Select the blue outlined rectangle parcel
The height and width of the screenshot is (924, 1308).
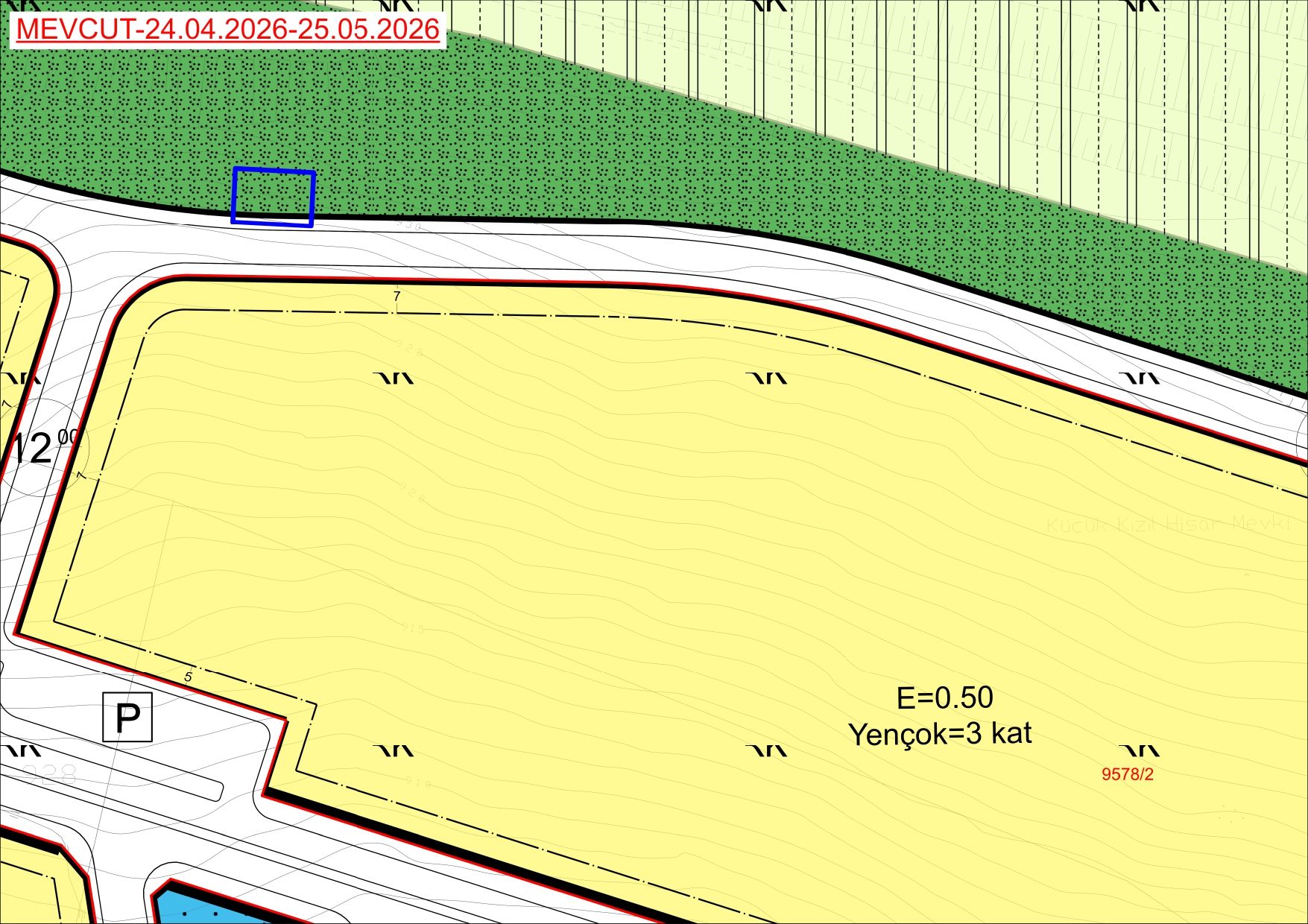273,196
